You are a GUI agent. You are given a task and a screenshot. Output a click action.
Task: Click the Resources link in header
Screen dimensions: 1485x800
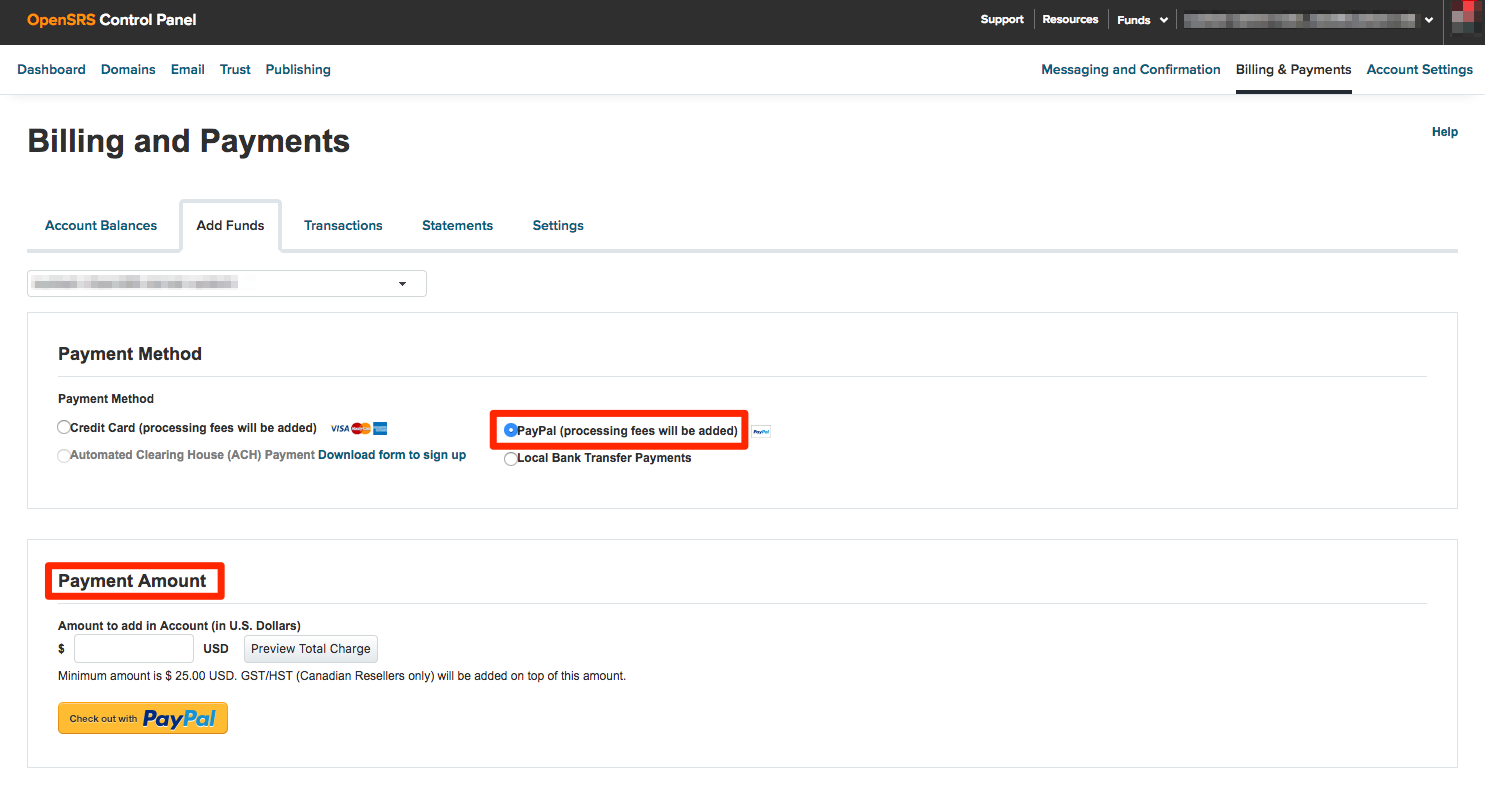click(x=1070, y=20)
